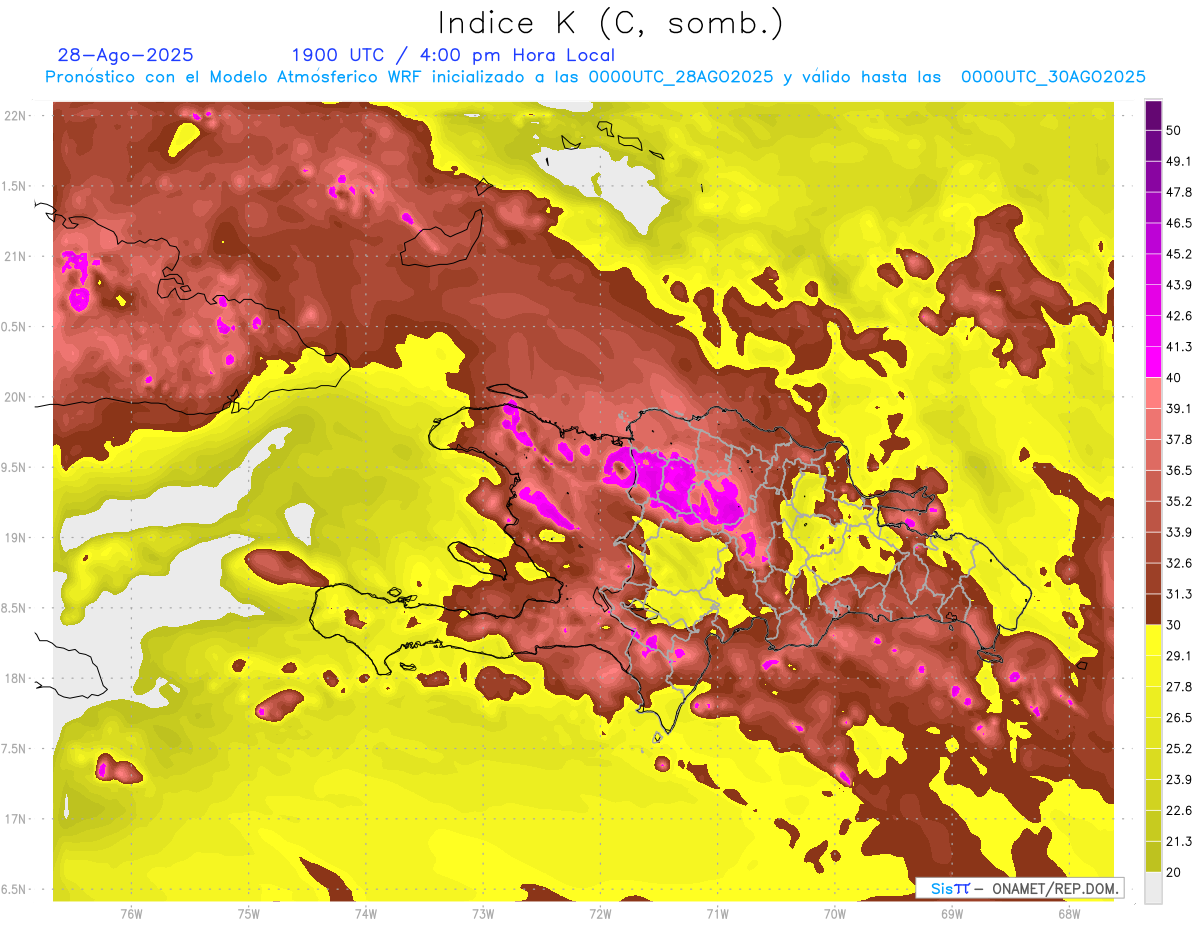Screen dimensions: 1200x927
Task: Click the dark purple swatch above 50
Action: click(1153, 115)
